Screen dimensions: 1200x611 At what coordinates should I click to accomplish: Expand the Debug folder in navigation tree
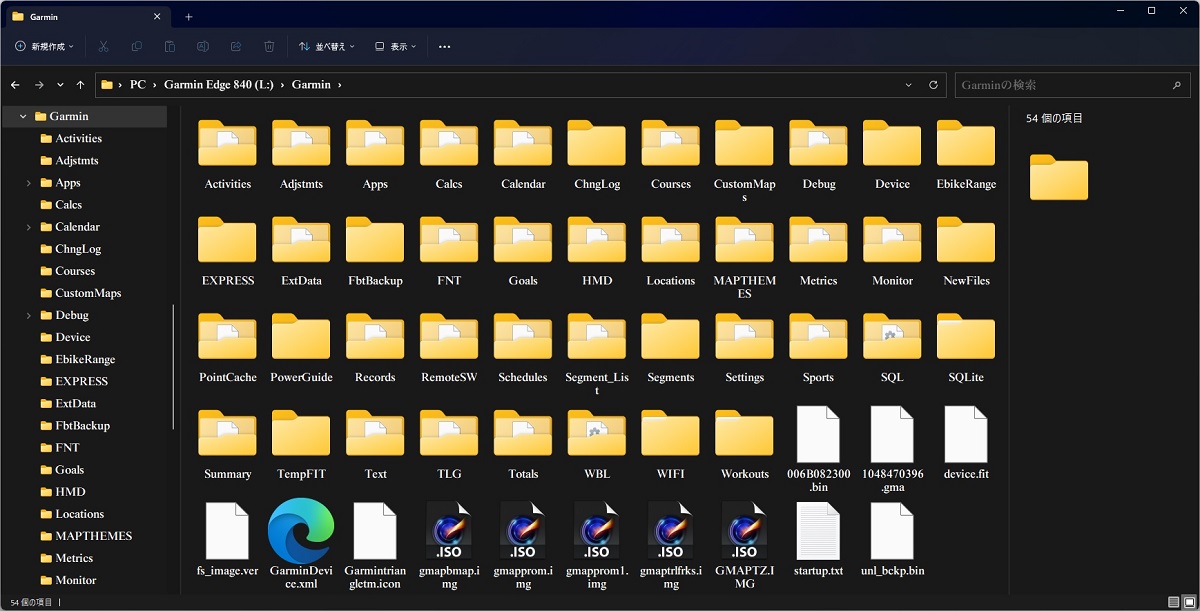click(x=29, y=315)
